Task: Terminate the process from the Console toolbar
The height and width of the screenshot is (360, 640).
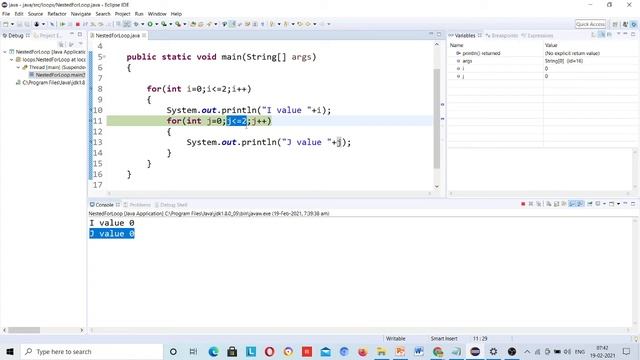Action: (x=523, y=204)
